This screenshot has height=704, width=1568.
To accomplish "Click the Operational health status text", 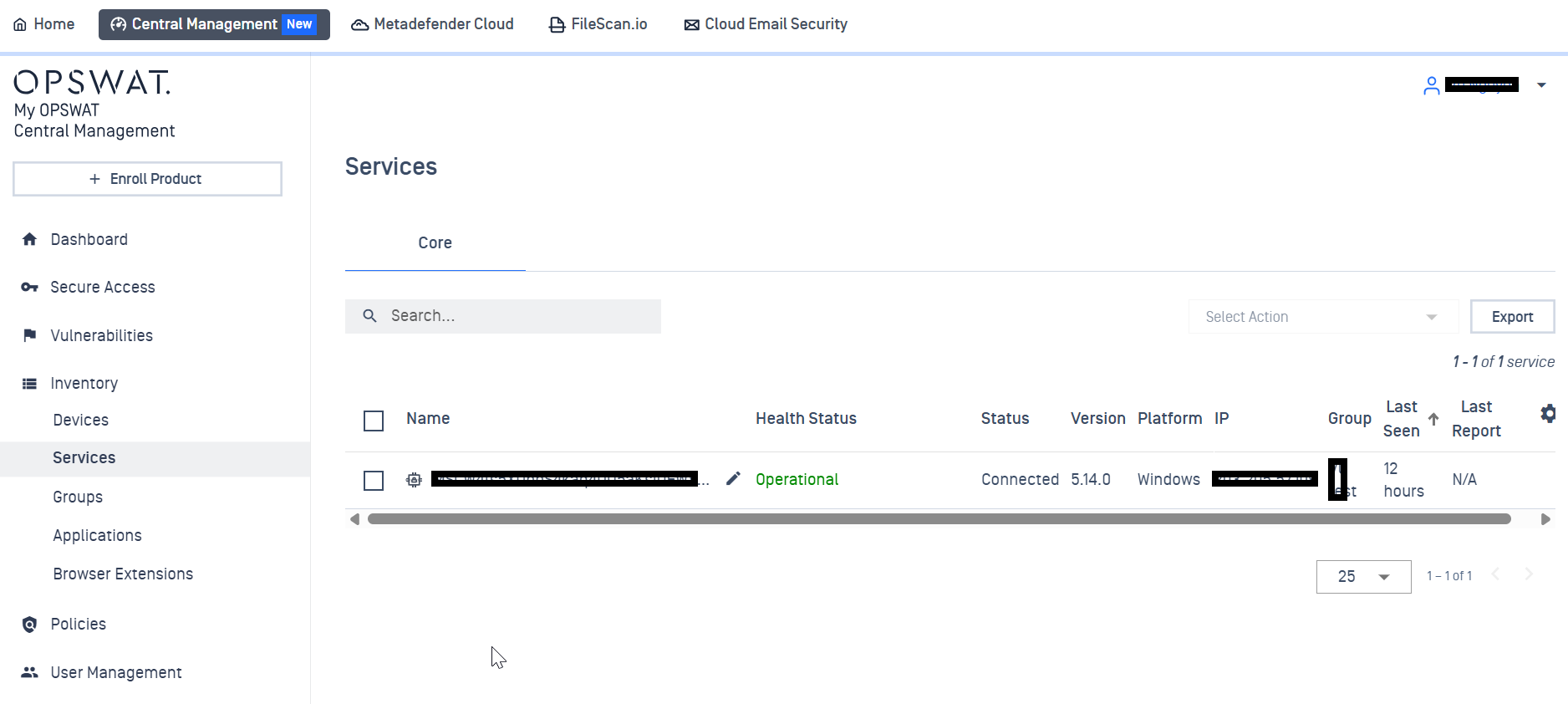I will (797, 479).
